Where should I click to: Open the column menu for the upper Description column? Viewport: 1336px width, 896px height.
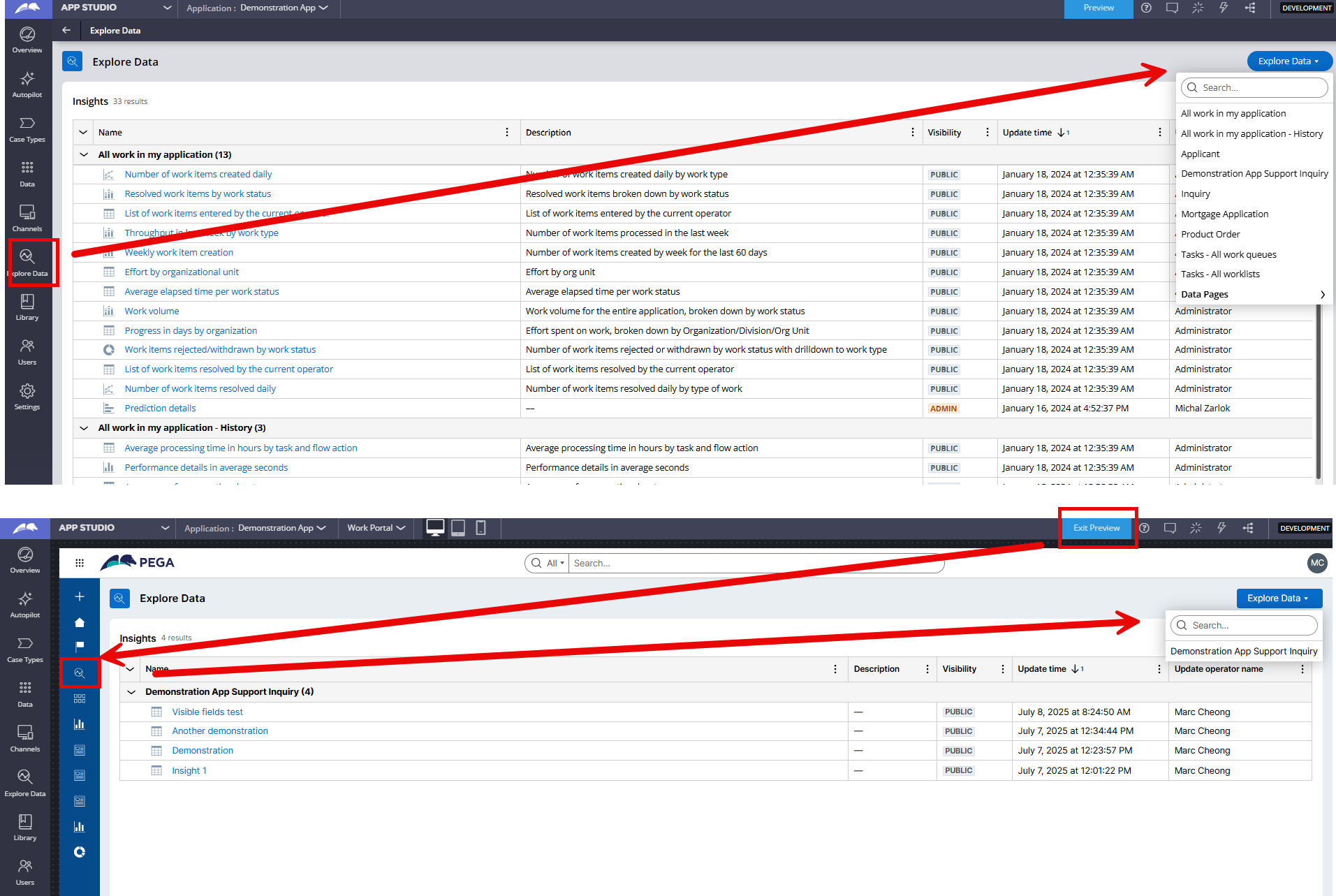point(913,133)
